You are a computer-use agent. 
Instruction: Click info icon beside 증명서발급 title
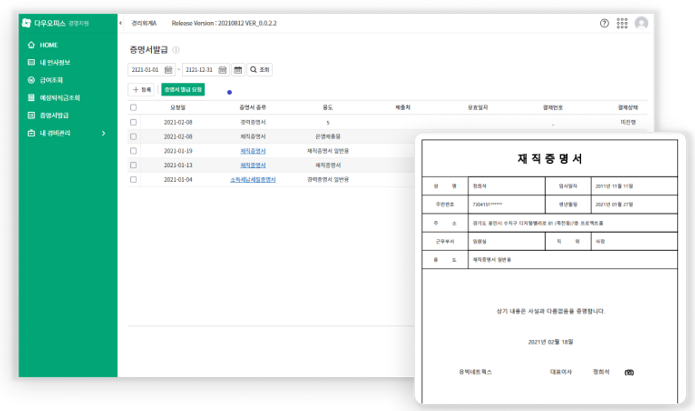(176, 50)
